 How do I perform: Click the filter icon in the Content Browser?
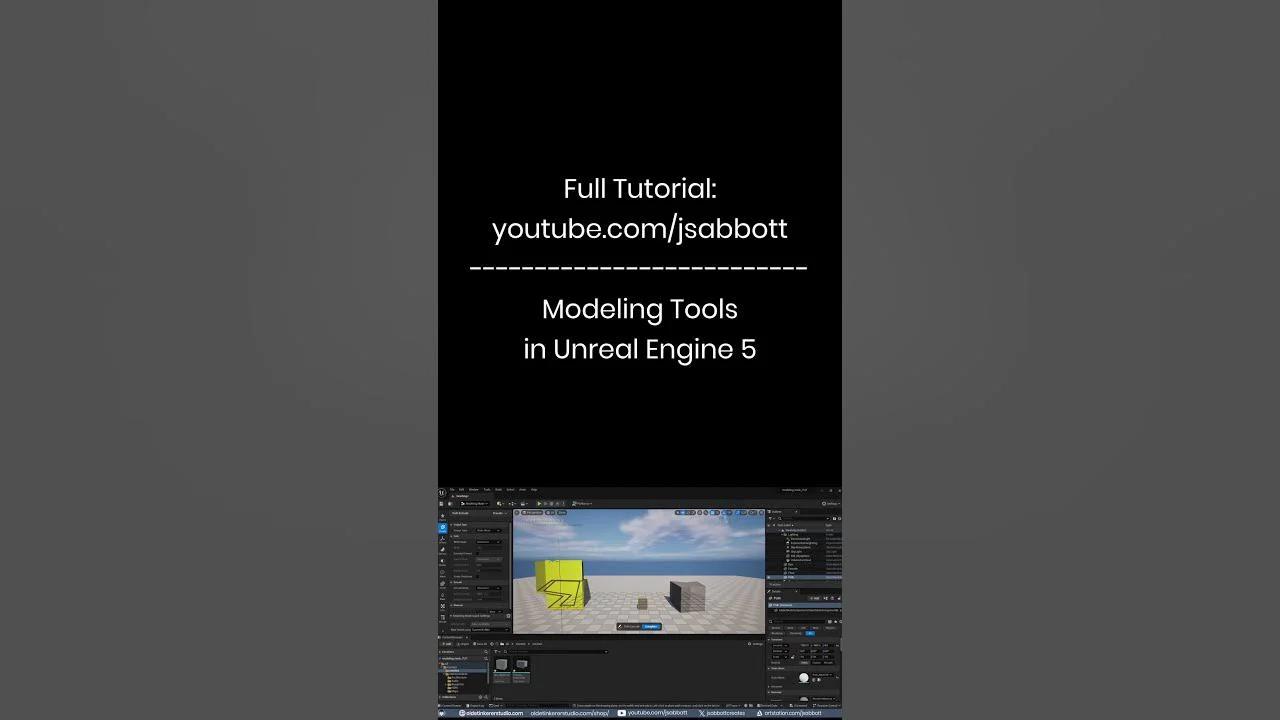pyautogui.click(x=497, y=652)
